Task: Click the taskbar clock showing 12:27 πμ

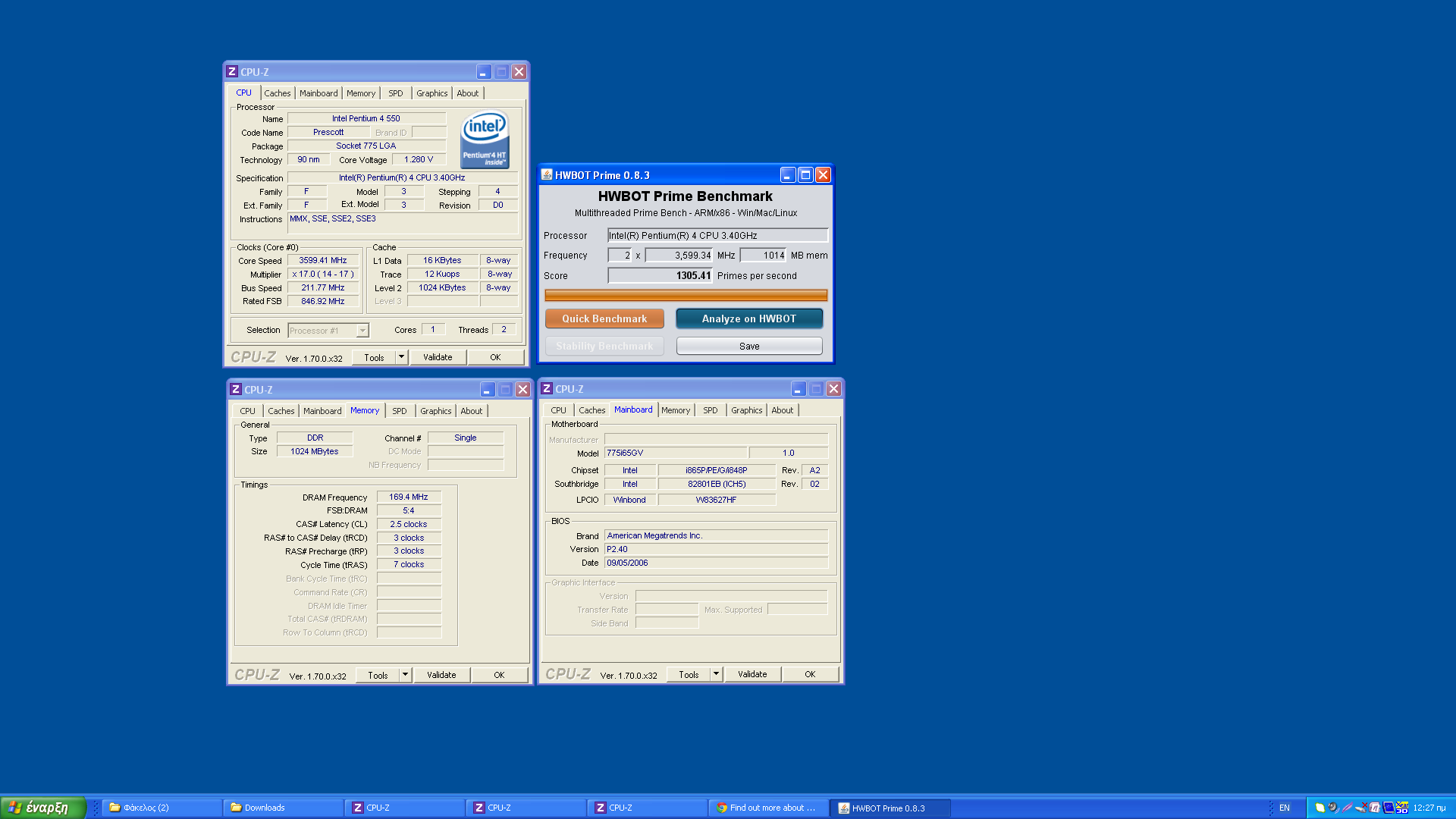Action: coord(1429,808)
